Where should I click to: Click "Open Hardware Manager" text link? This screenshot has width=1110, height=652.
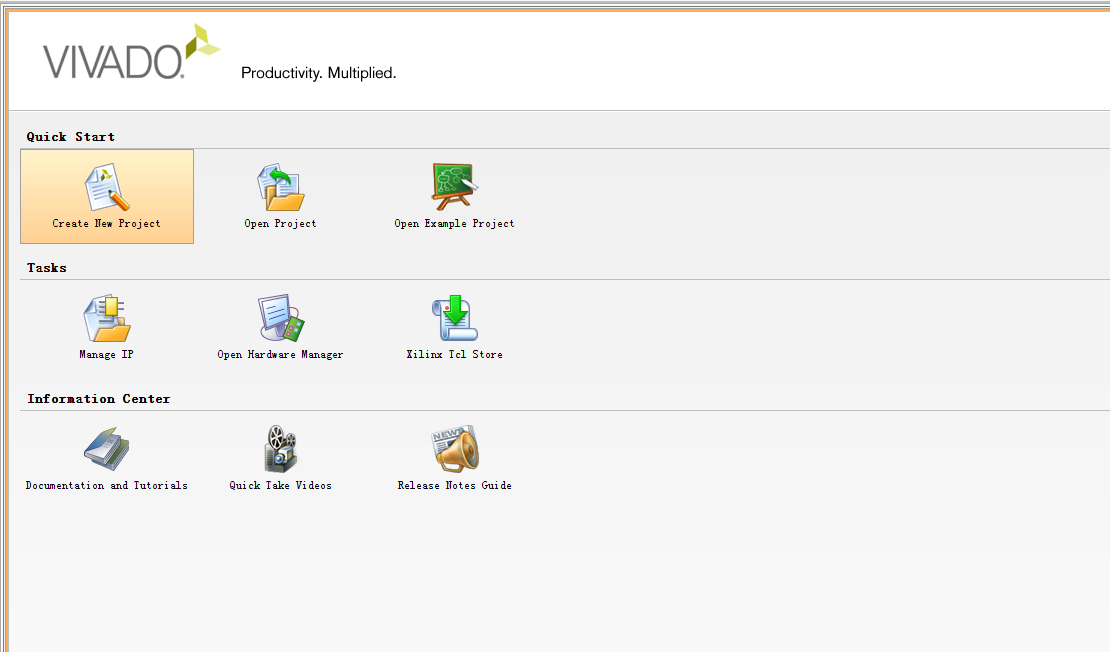(x=280, y=355)
